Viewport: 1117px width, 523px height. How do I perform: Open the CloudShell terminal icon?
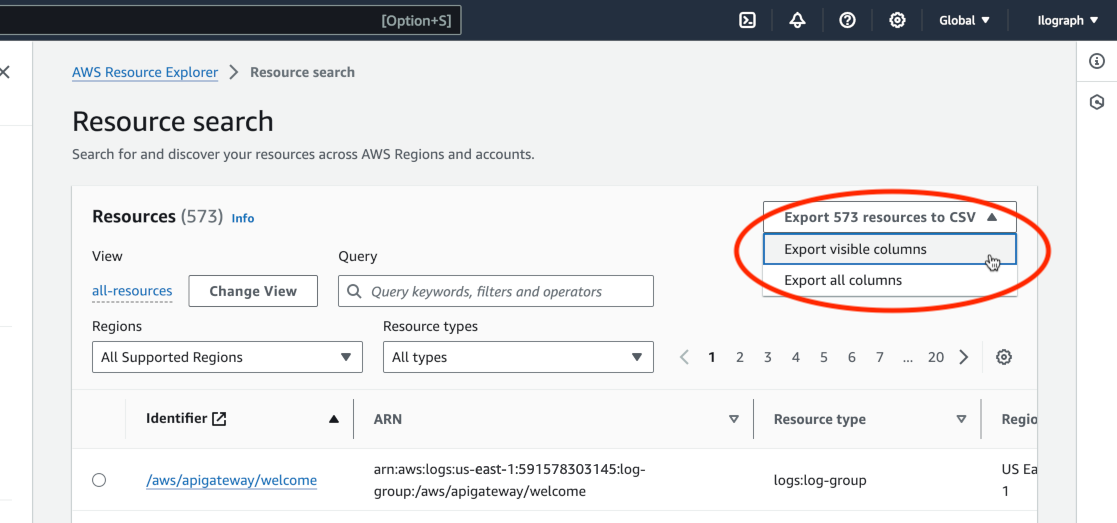tap(747, 20)
